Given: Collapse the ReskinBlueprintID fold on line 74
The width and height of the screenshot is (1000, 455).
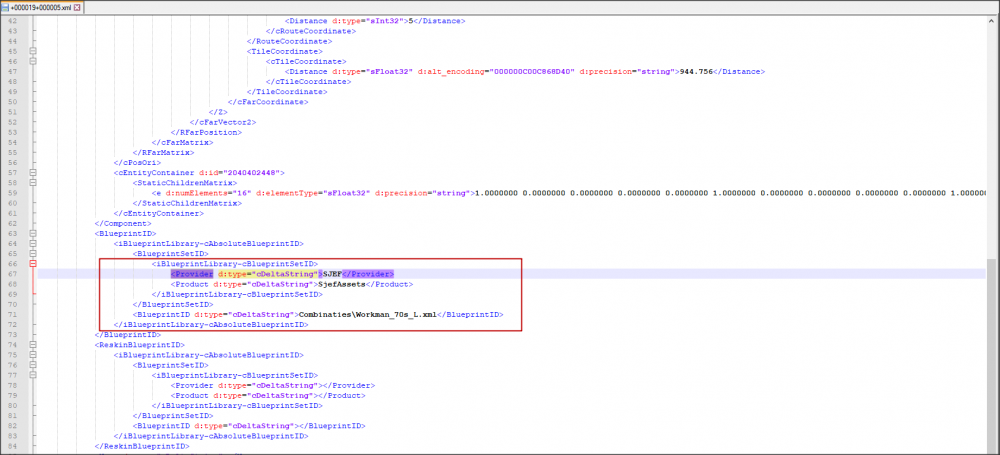Looking at the screenshot, I should (x=33, y=344).
